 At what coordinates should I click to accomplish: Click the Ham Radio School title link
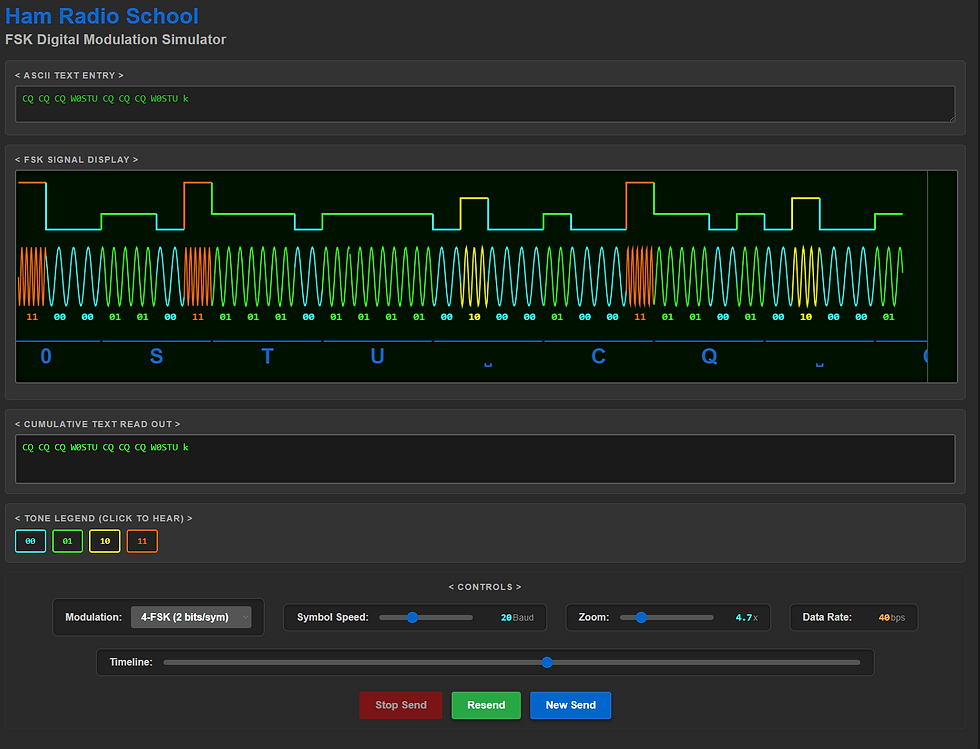[101, 16]
